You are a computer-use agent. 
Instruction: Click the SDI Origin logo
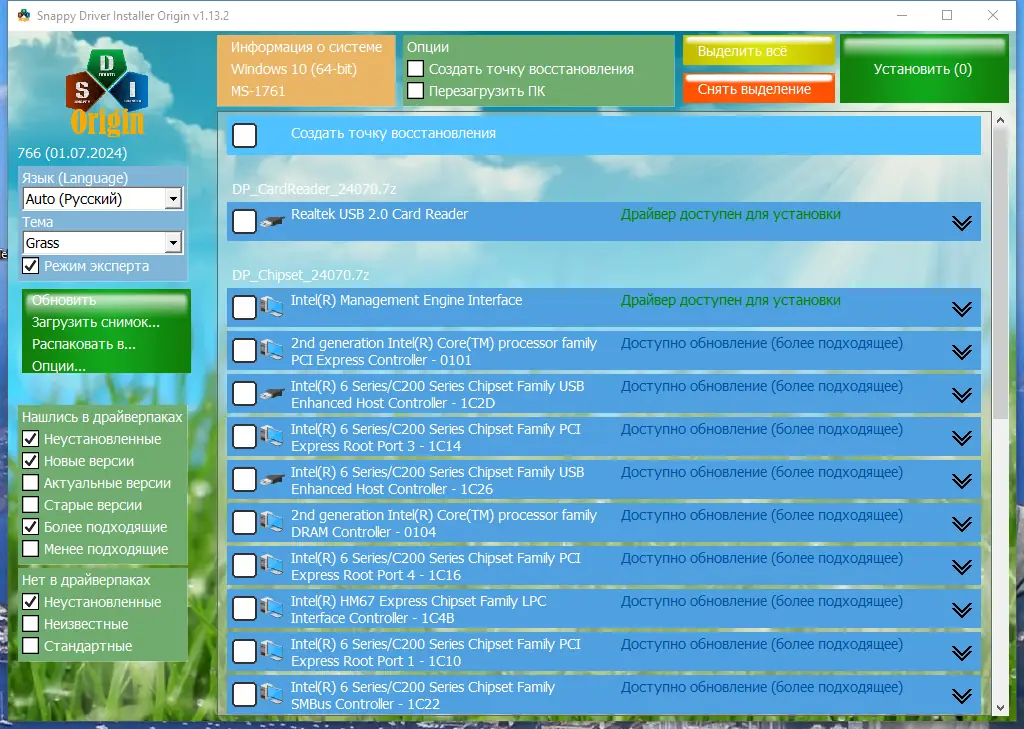107,92
